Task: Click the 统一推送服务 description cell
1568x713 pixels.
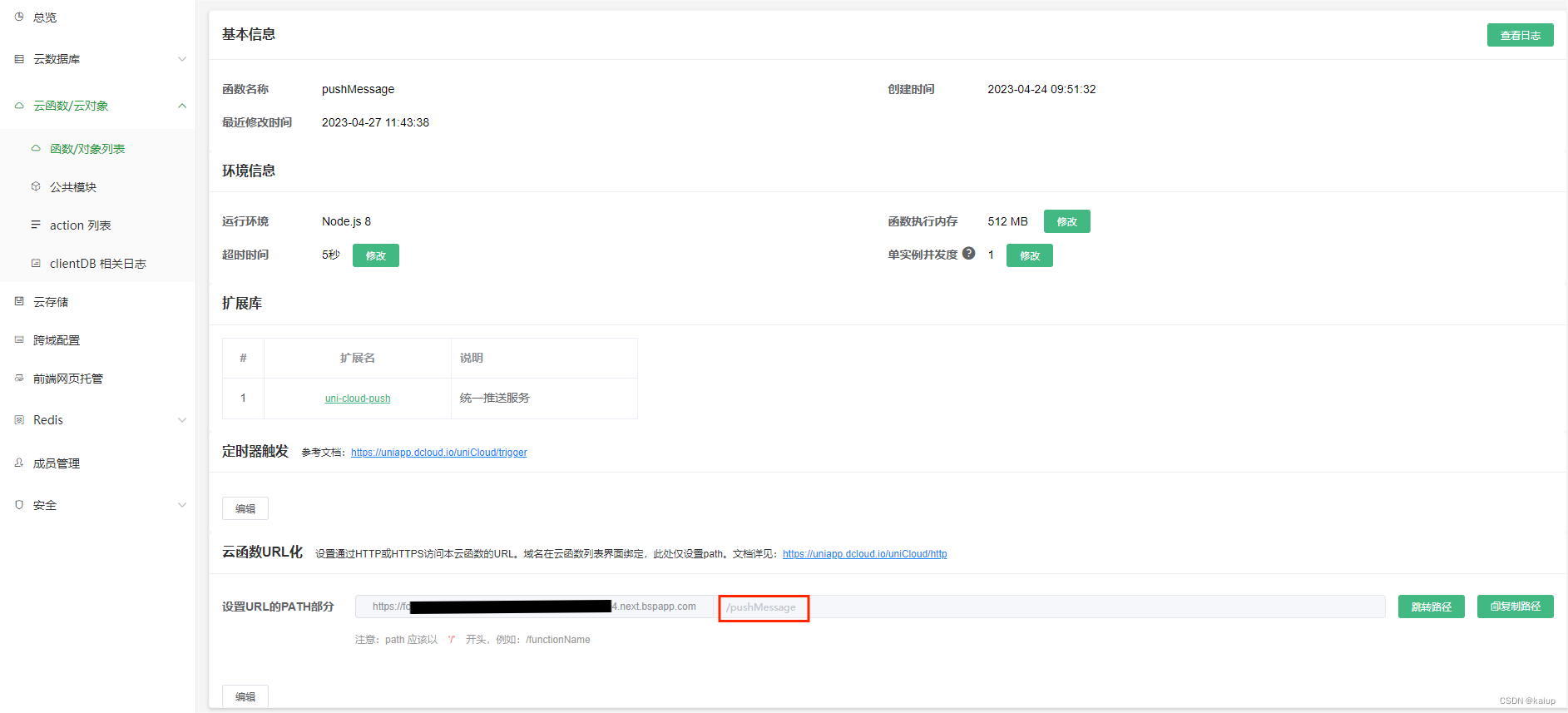Action: pos(544,399)
